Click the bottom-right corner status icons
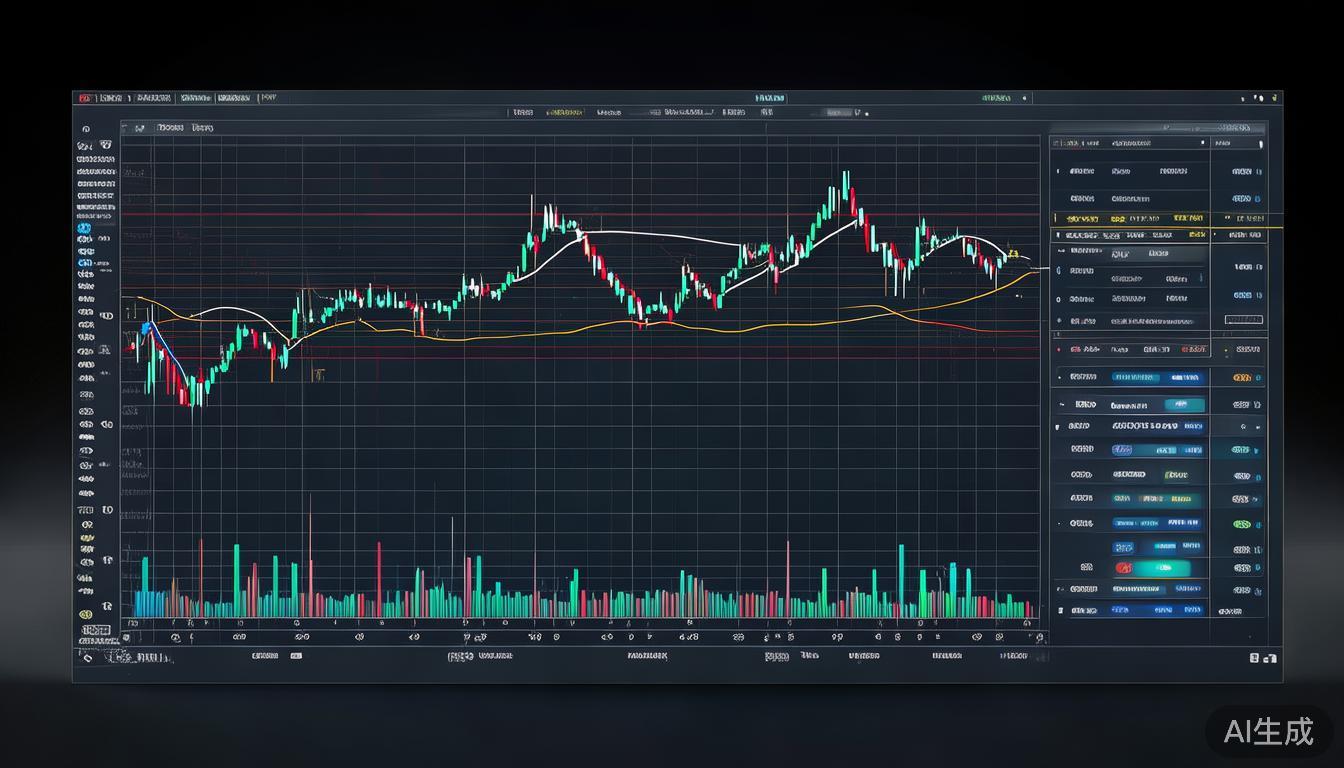This screenshot has height=768, width=1344. tap(1262, 658)
